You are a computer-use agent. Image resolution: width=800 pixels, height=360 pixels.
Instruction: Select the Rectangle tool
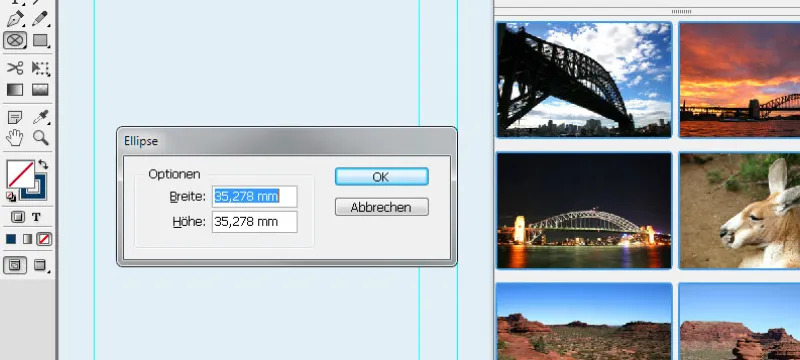coord(40,40)
